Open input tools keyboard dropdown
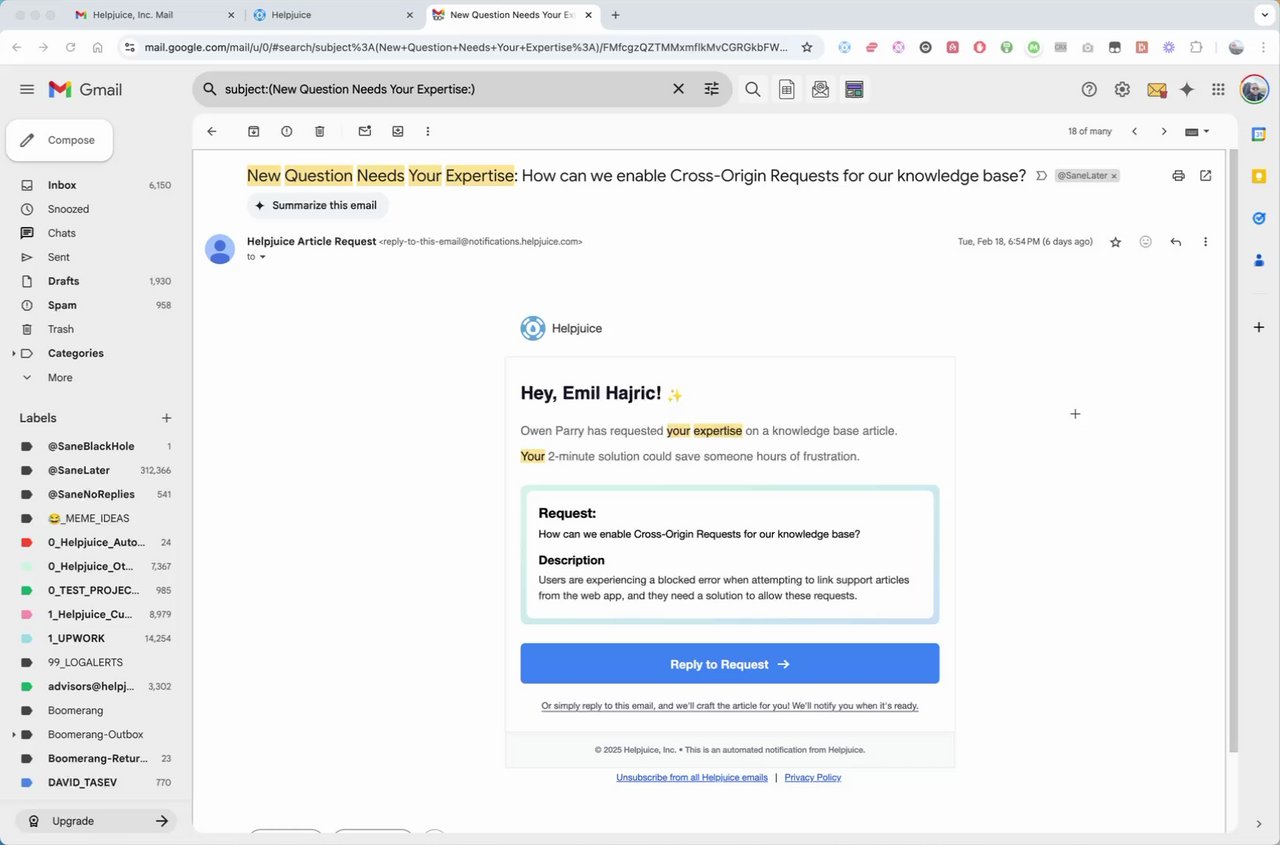 [1197, 131]
